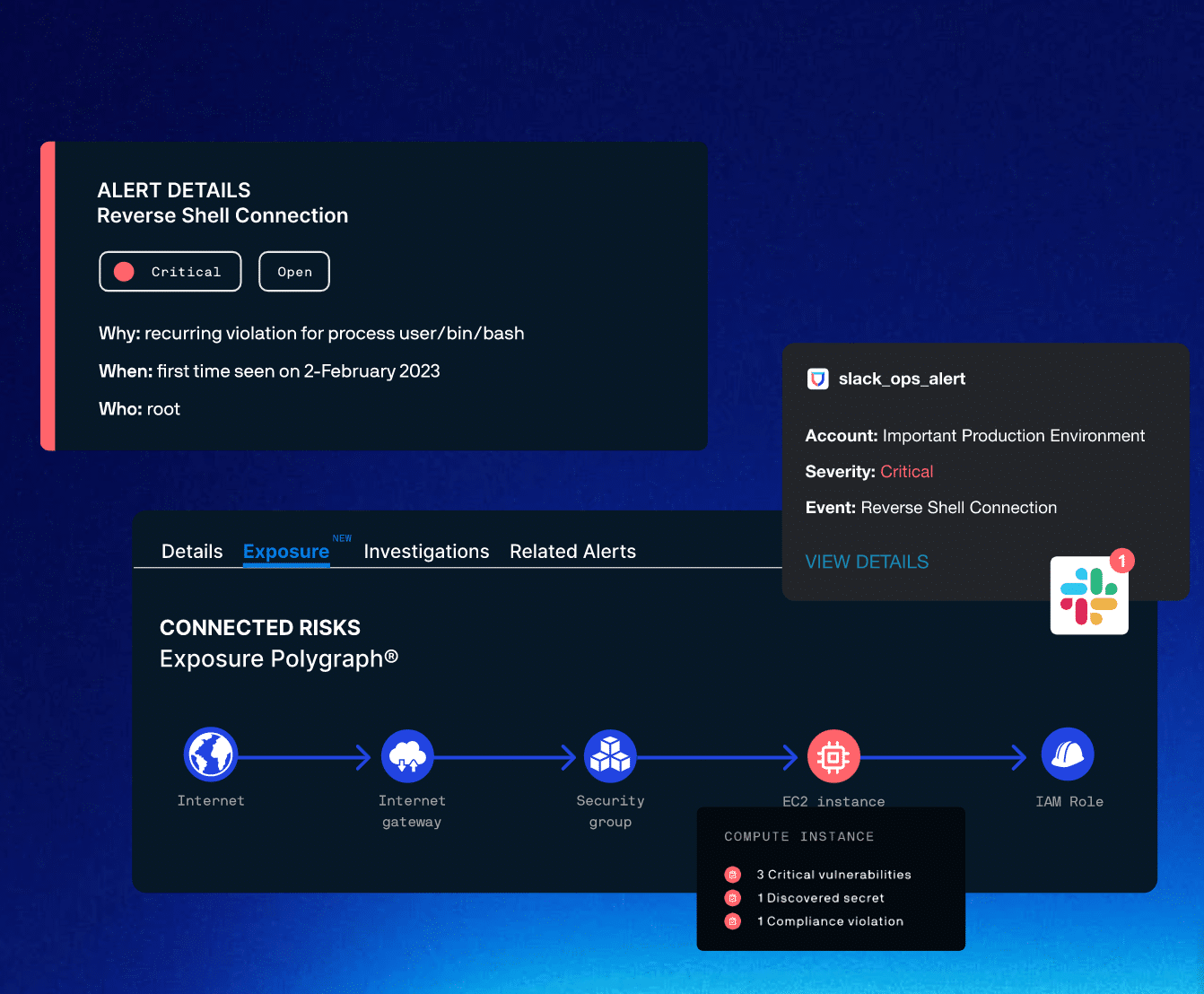Click the IAM Role hard hat icon
This screenshot has width=1204, height=994.
[1069, 754]
